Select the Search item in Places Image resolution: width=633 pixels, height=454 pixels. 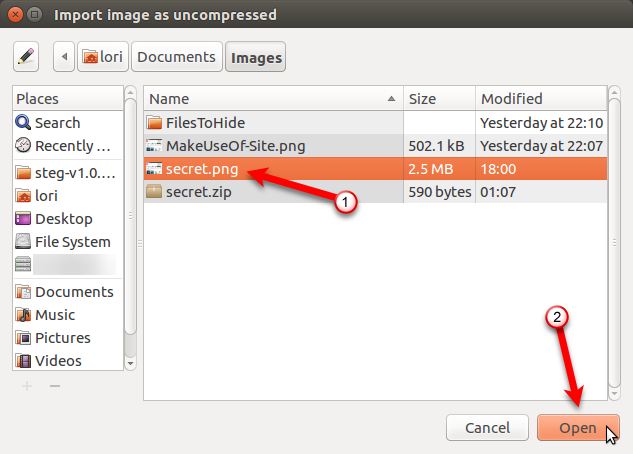click(x=57, y=123)
